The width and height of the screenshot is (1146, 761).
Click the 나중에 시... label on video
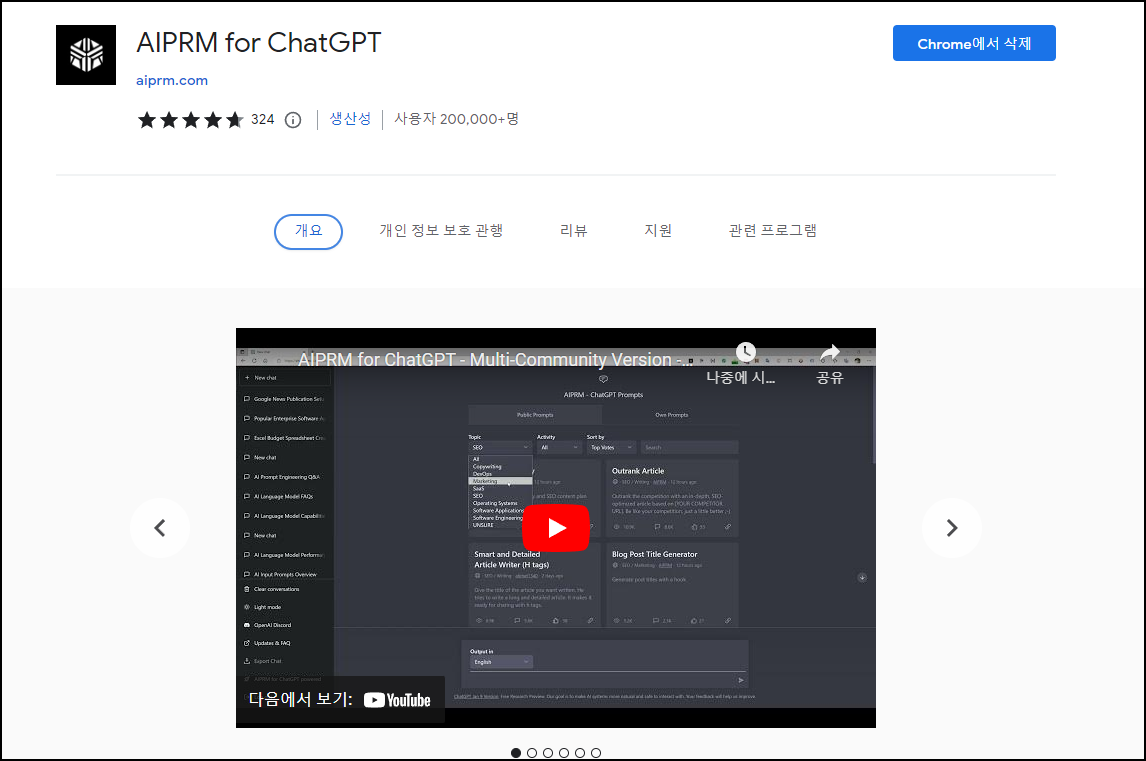click(740, 378)
